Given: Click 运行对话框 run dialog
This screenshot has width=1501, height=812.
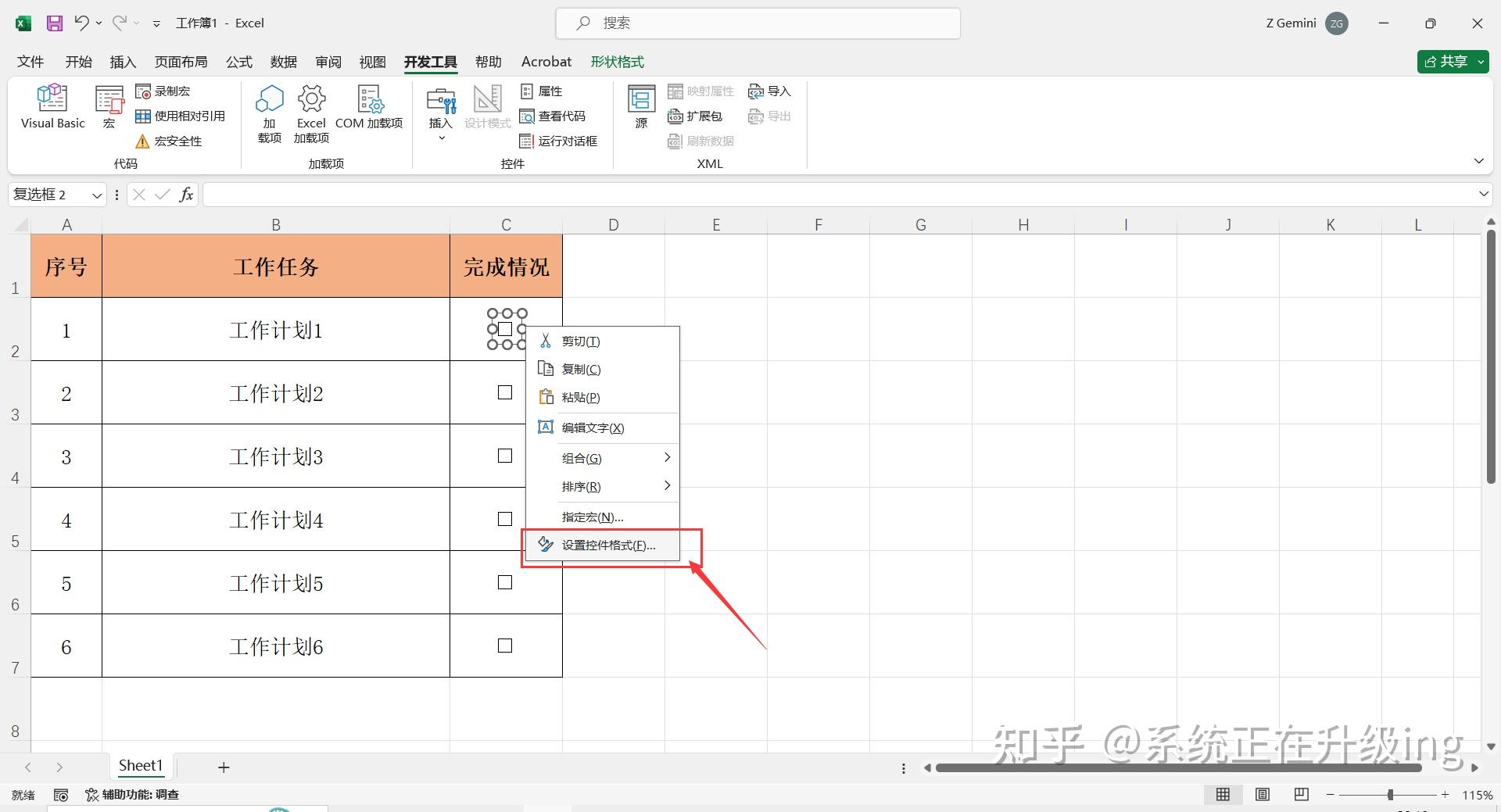Looking at the screenshot, I should point(559,141).
